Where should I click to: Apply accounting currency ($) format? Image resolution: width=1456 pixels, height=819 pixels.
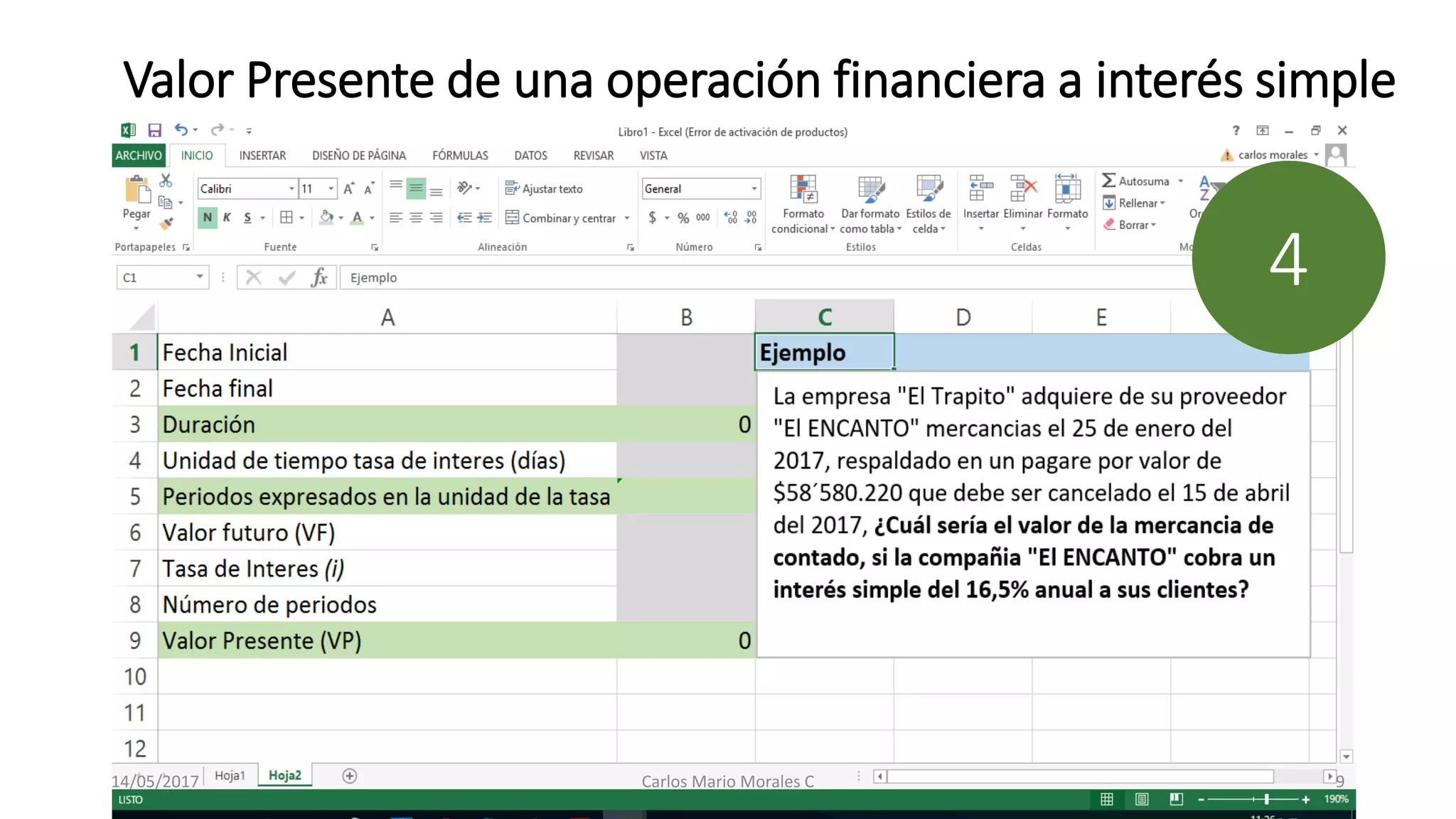(652, 218)
